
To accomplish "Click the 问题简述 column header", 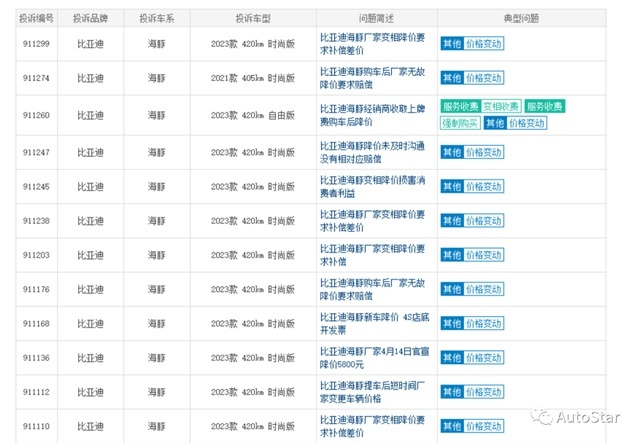I will coord(376,18).
